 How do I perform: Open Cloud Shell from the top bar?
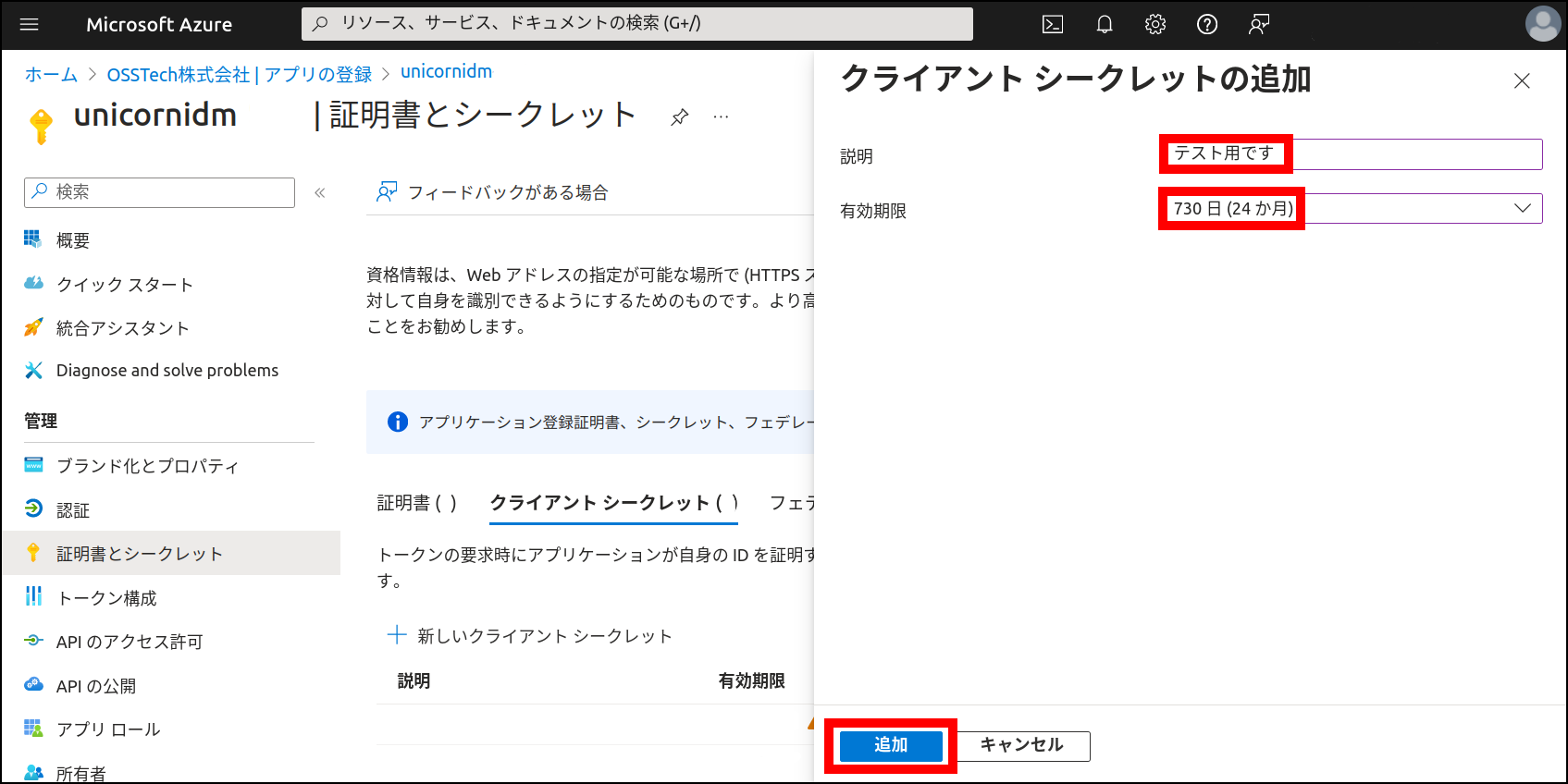1053,25
